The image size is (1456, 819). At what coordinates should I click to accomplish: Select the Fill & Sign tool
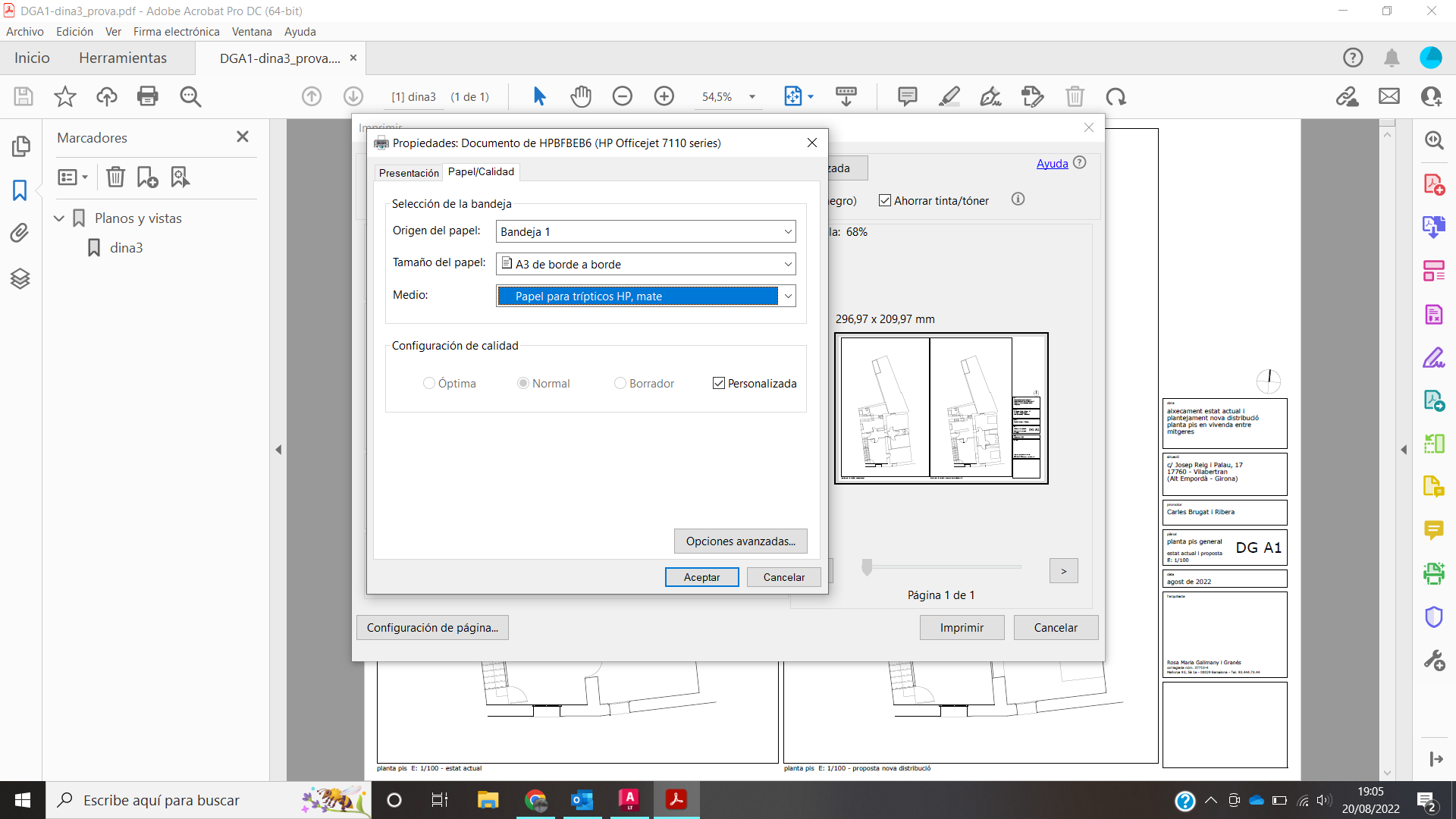point(1433,358)
